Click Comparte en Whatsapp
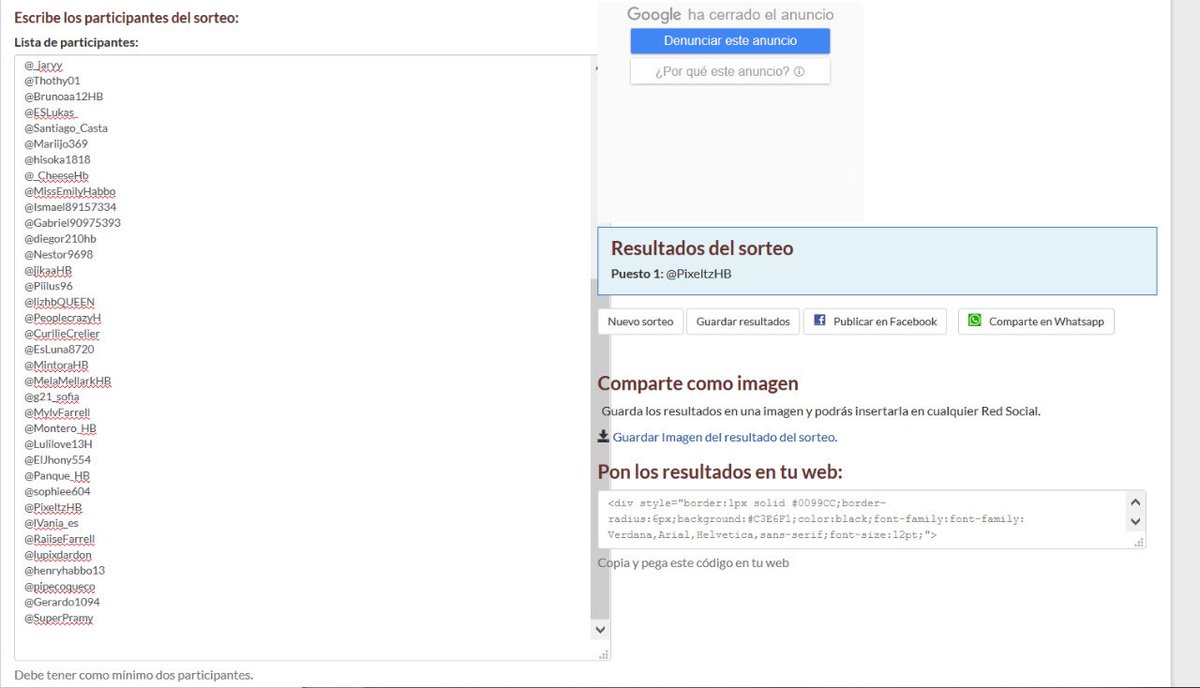 tap(1036, 322)
